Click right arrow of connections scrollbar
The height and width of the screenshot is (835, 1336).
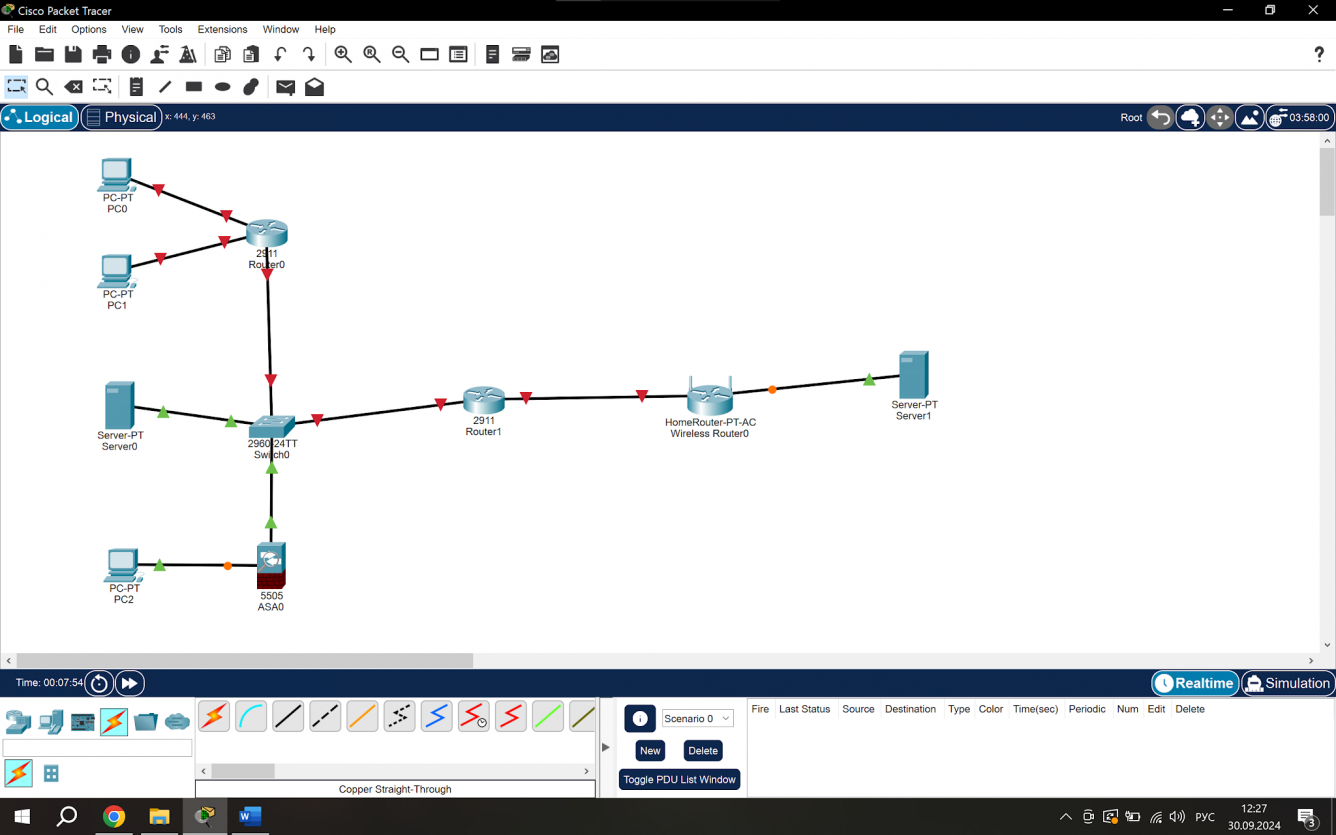pyautogui.click(x=587, y=771)
